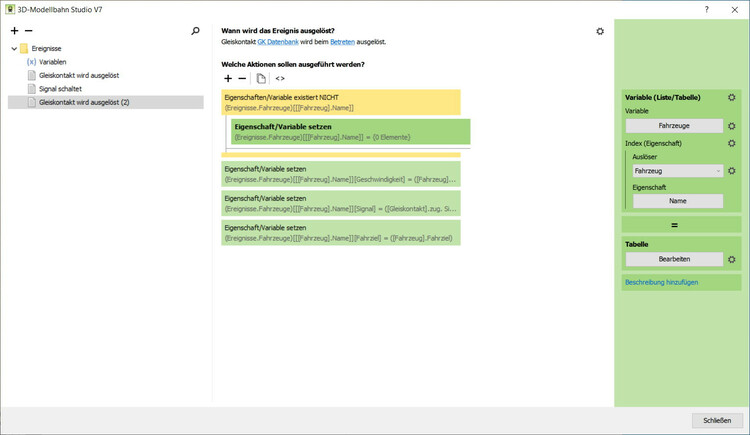This screenshot has width=750, height=435.
Task: Select the Variablen tree entry
Action: coord(53,62)
